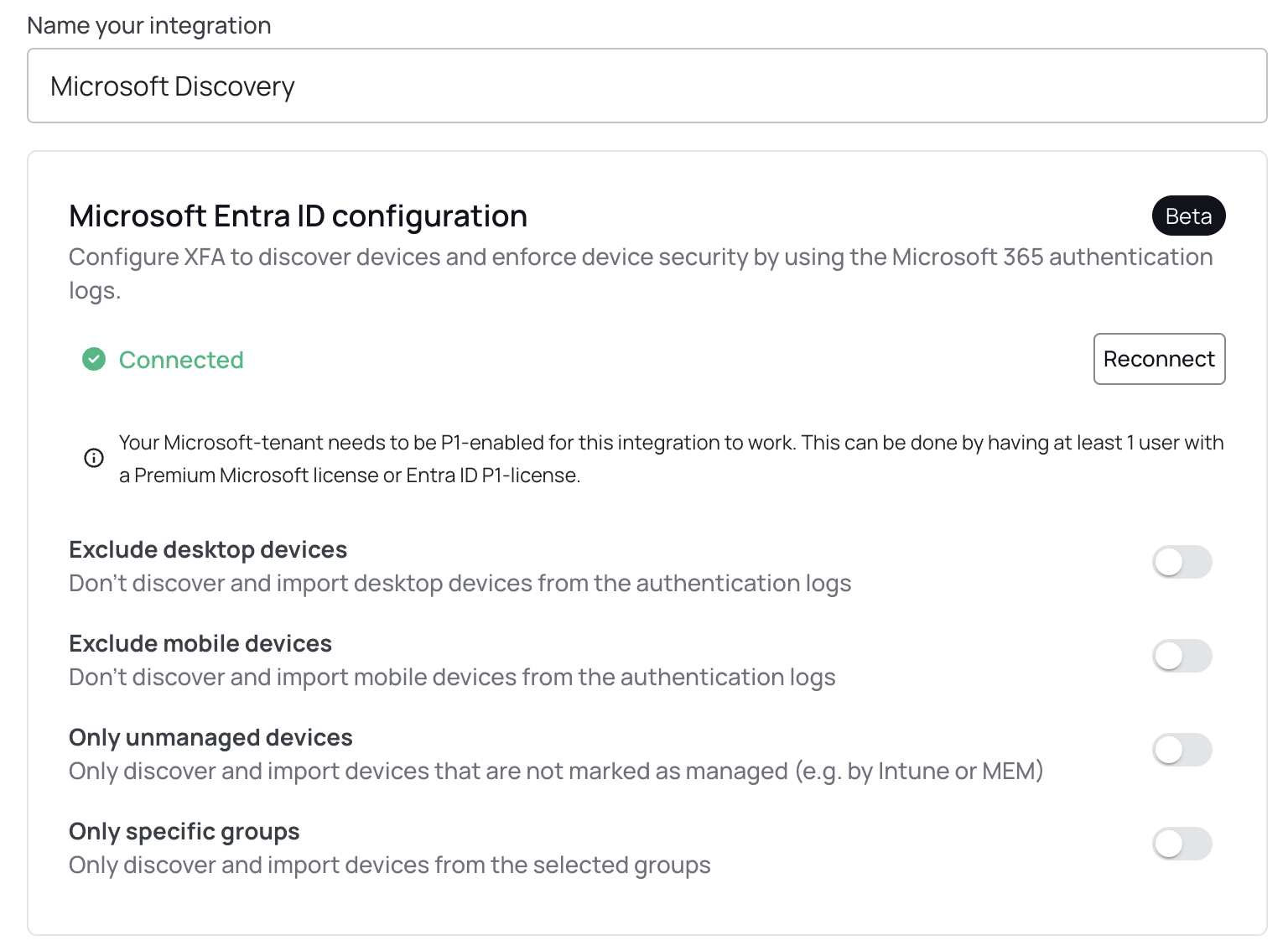The width and height of the screenshot is (1288, 951).
Task: Click the description about authentication logs
Action: (x=641, y=273)
